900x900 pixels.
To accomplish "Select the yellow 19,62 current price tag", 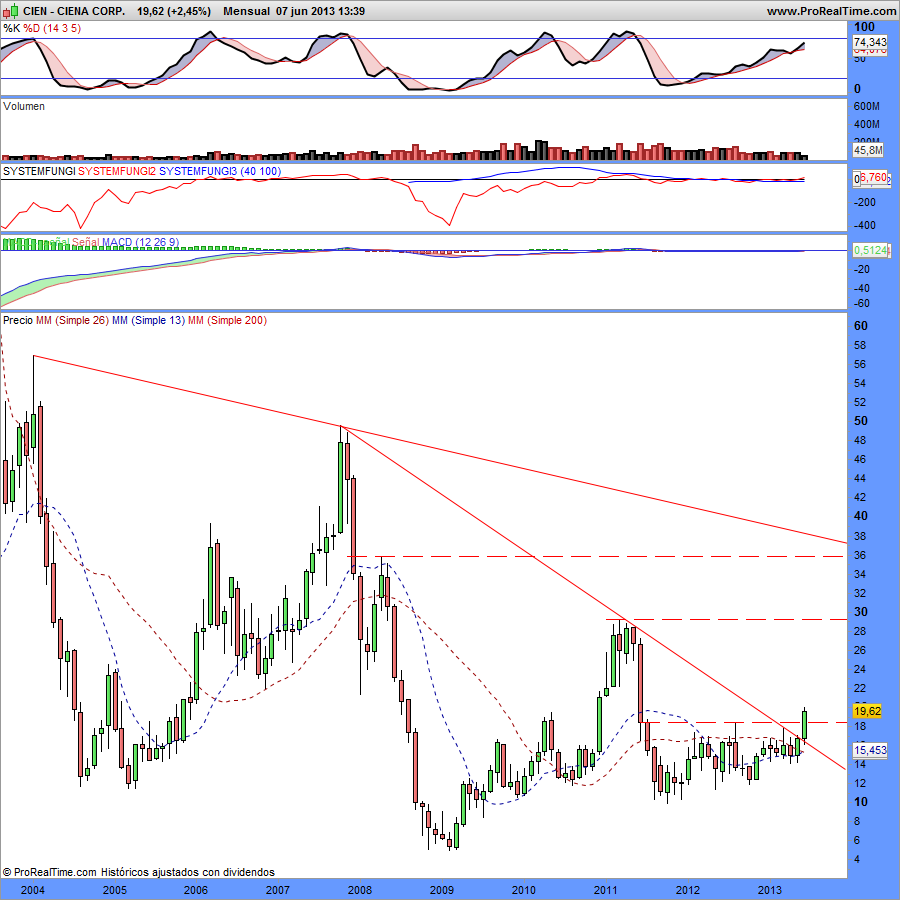I will coord(867,711).
